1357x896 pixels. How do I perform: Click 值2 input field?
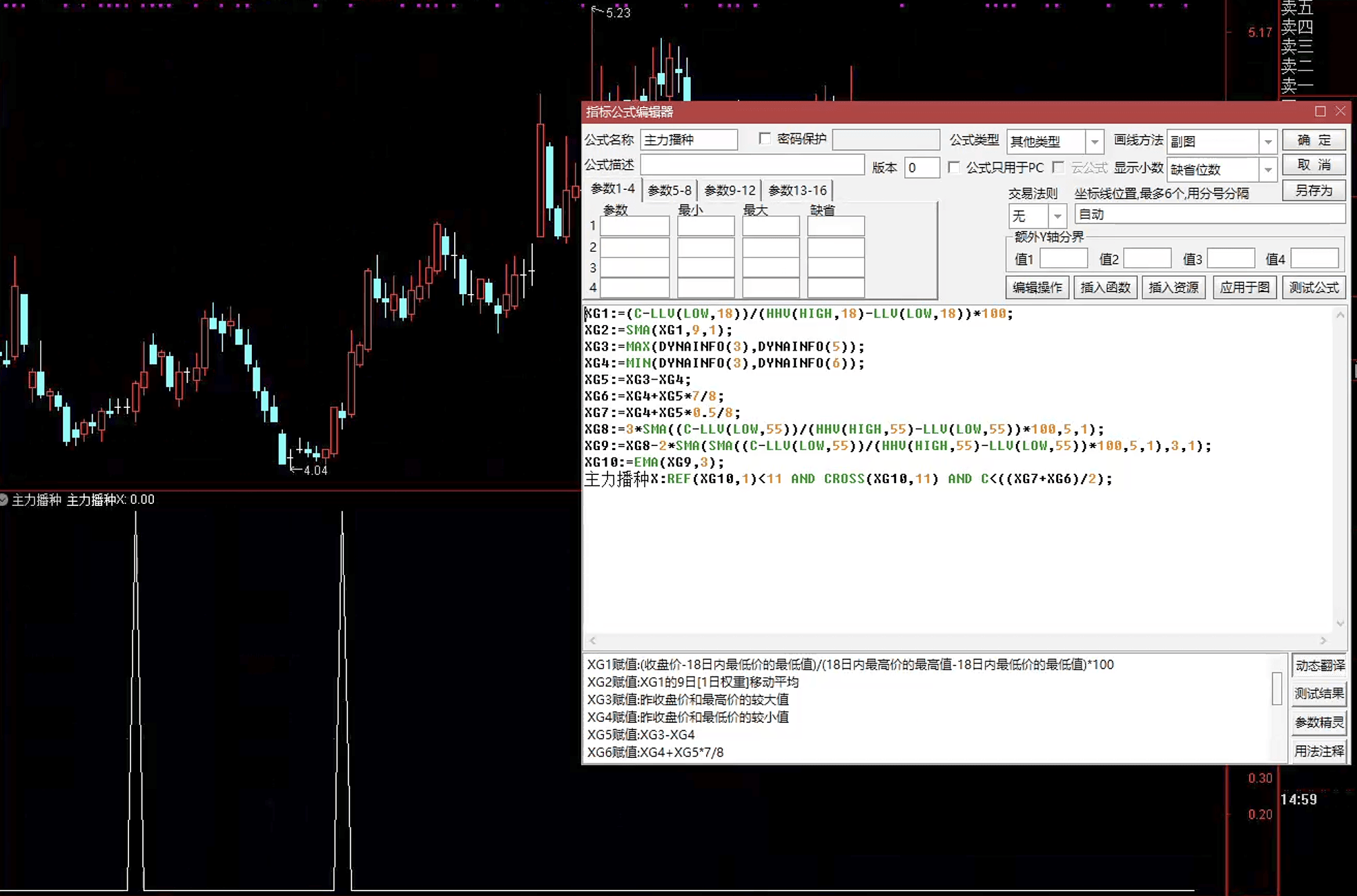click(x=1147, y=259)
